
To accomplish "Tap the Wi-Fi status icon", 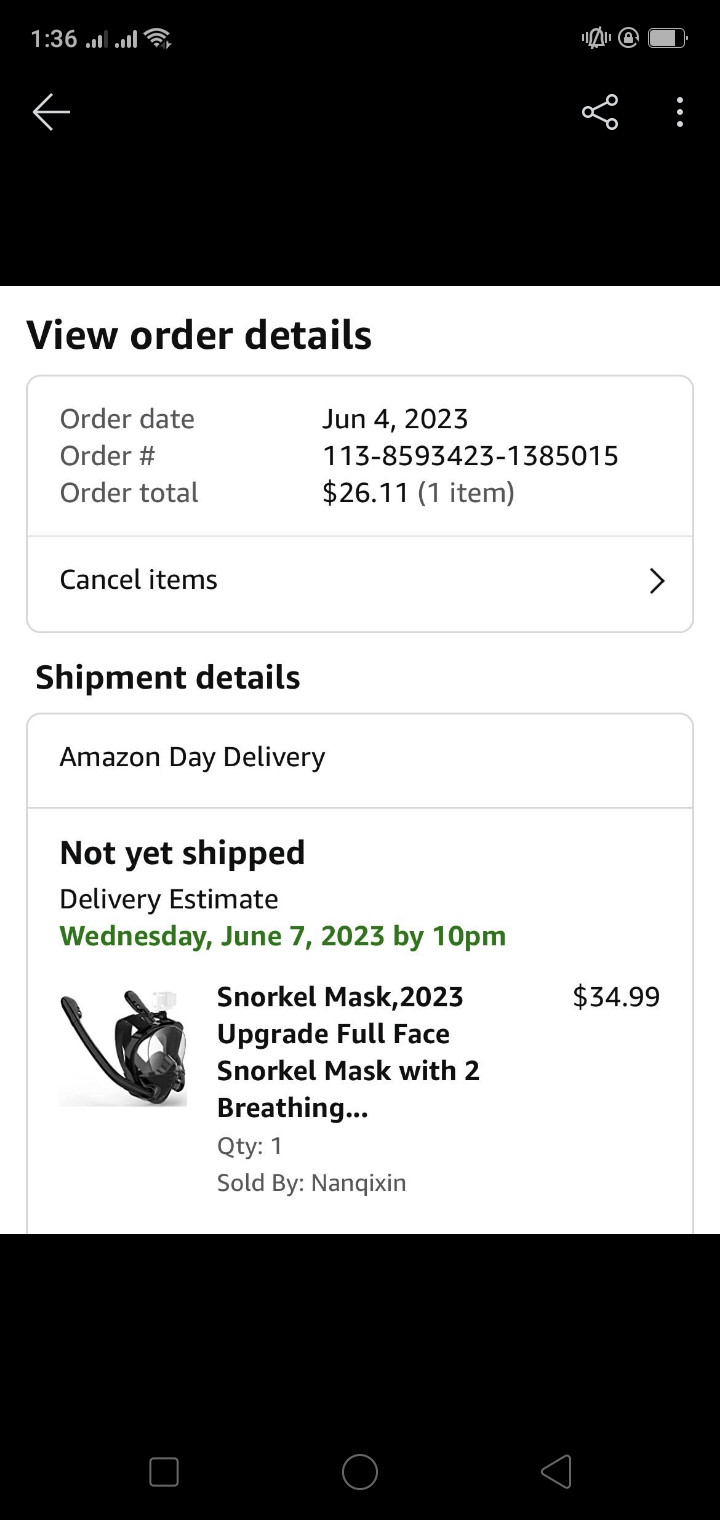I will coord(158,39).
